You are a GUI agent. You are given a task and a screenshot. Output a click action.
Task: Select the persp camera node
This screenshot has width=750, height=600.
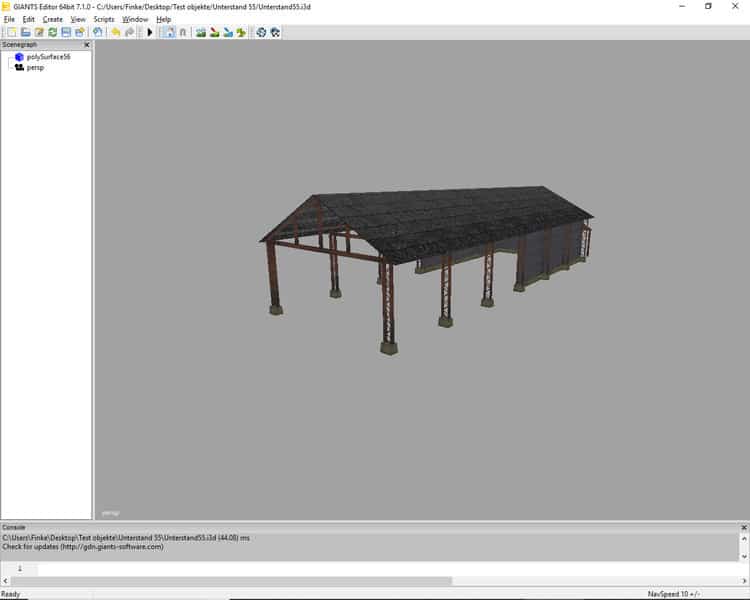(x=35, y=67)
